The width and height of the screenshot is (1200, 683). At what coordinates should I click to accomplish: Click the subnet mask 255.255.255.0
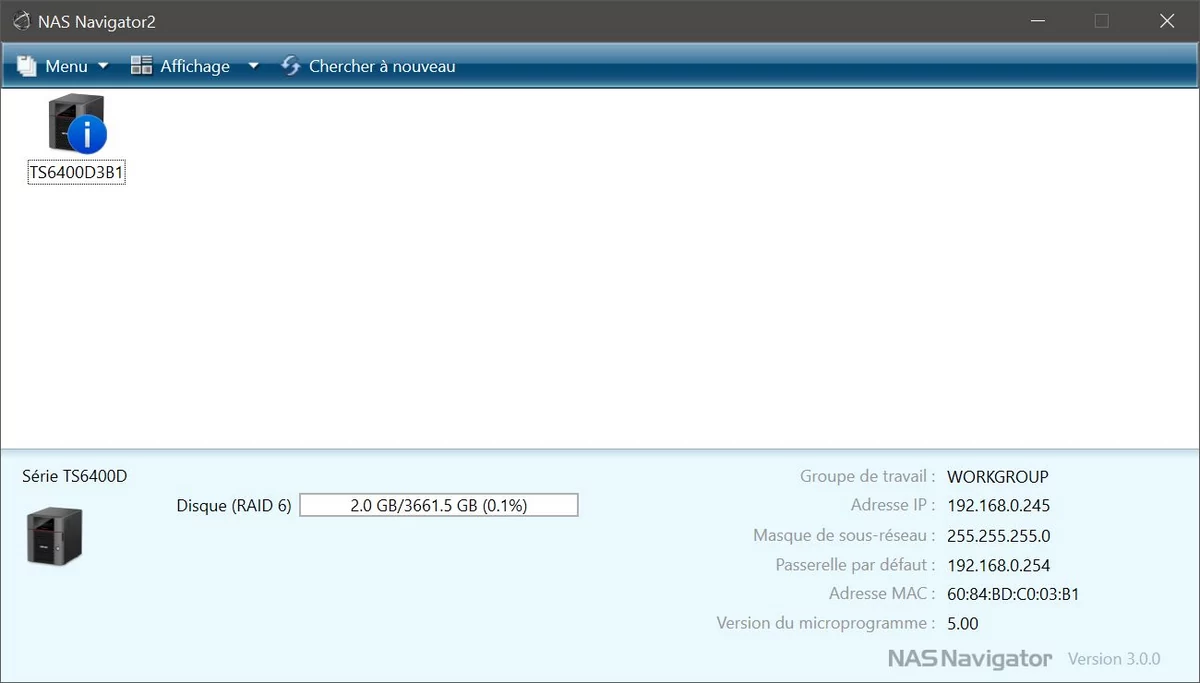(x=999, y=536)
